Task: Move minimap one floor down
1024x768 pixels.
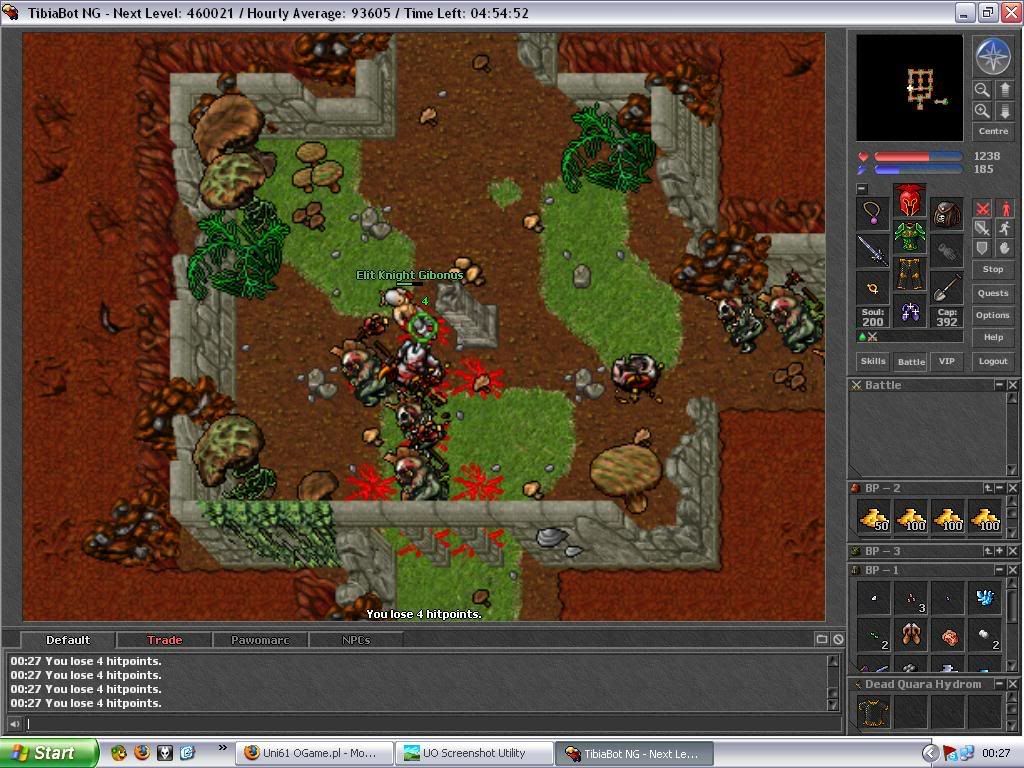Action: 1004,111
